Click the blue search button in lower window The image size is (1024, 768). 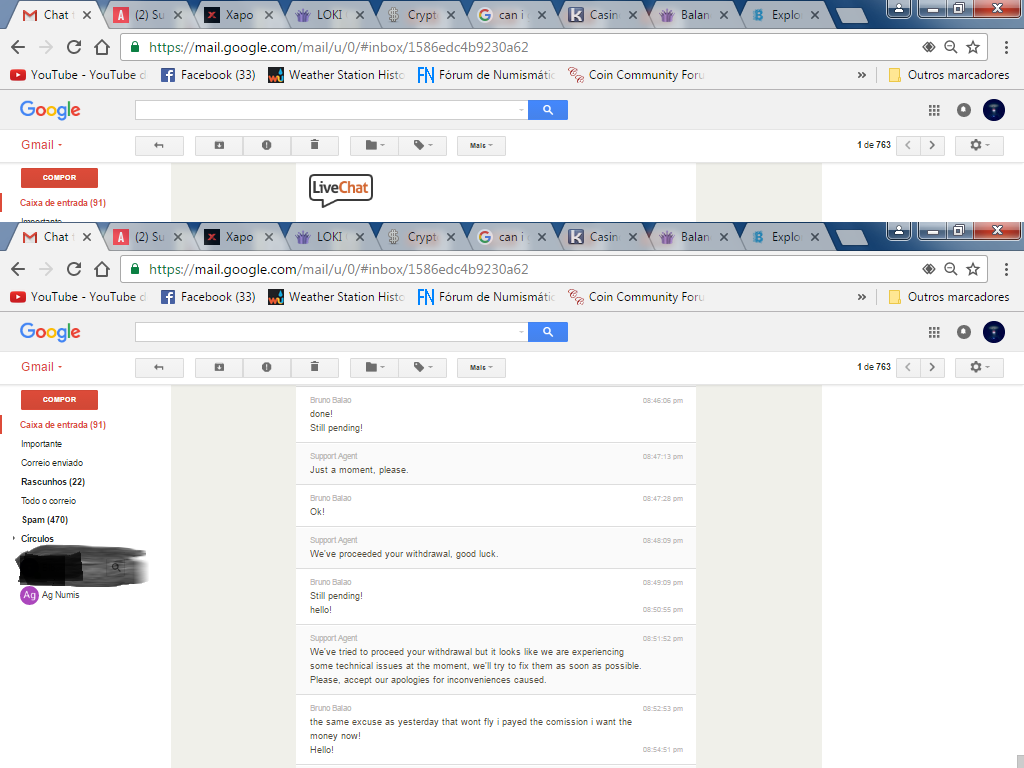[x=548, y=332]
